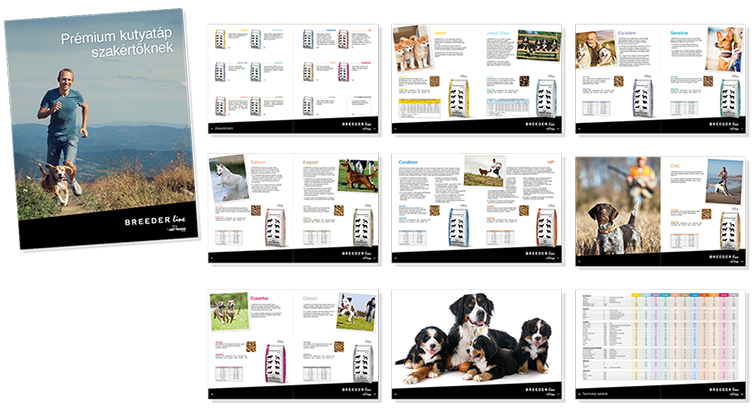
Task: Select the 'Essential' heading
Action: tap(259, 298)
